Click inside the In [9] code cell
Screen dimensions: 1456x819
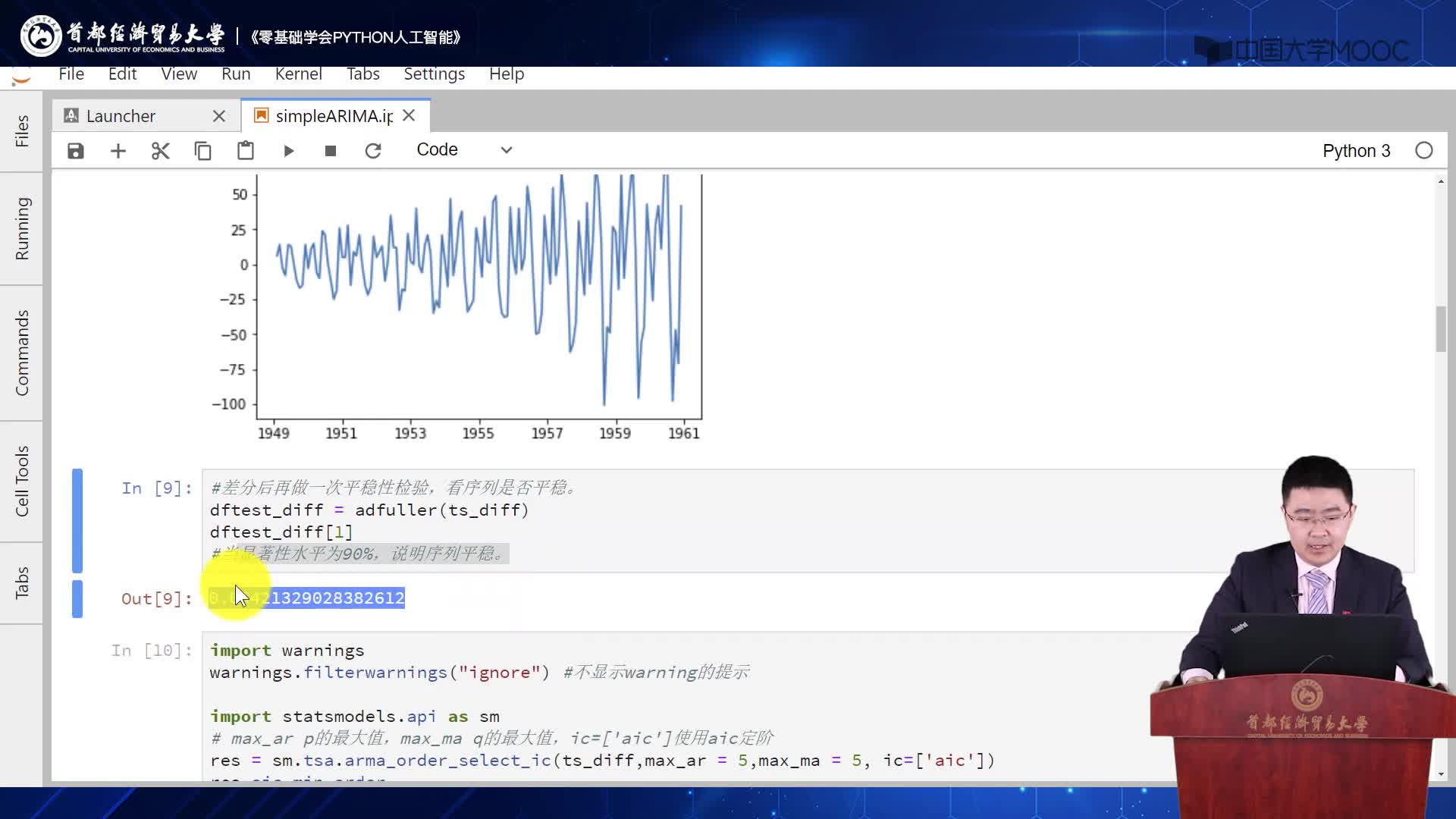[808, 521]
